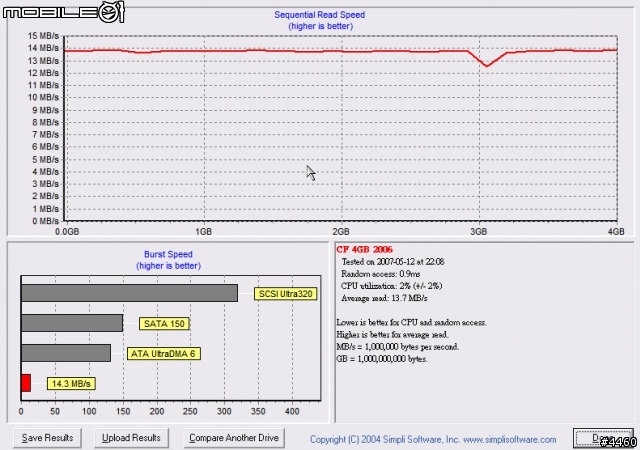The image size is (640, 450).
Task: Click the Upload Results button
Action: point(131,438)
